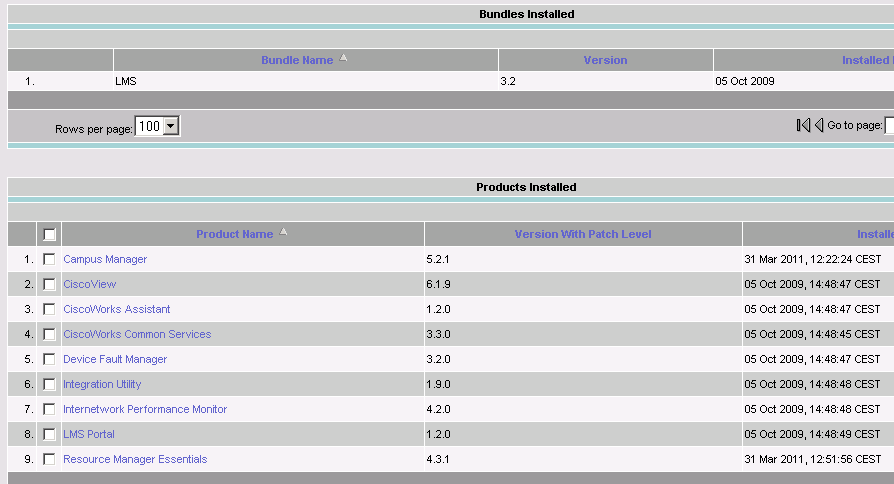Check the CiscoWorks Common Services checkbox

pyautogui.click(x=50, y=335)
